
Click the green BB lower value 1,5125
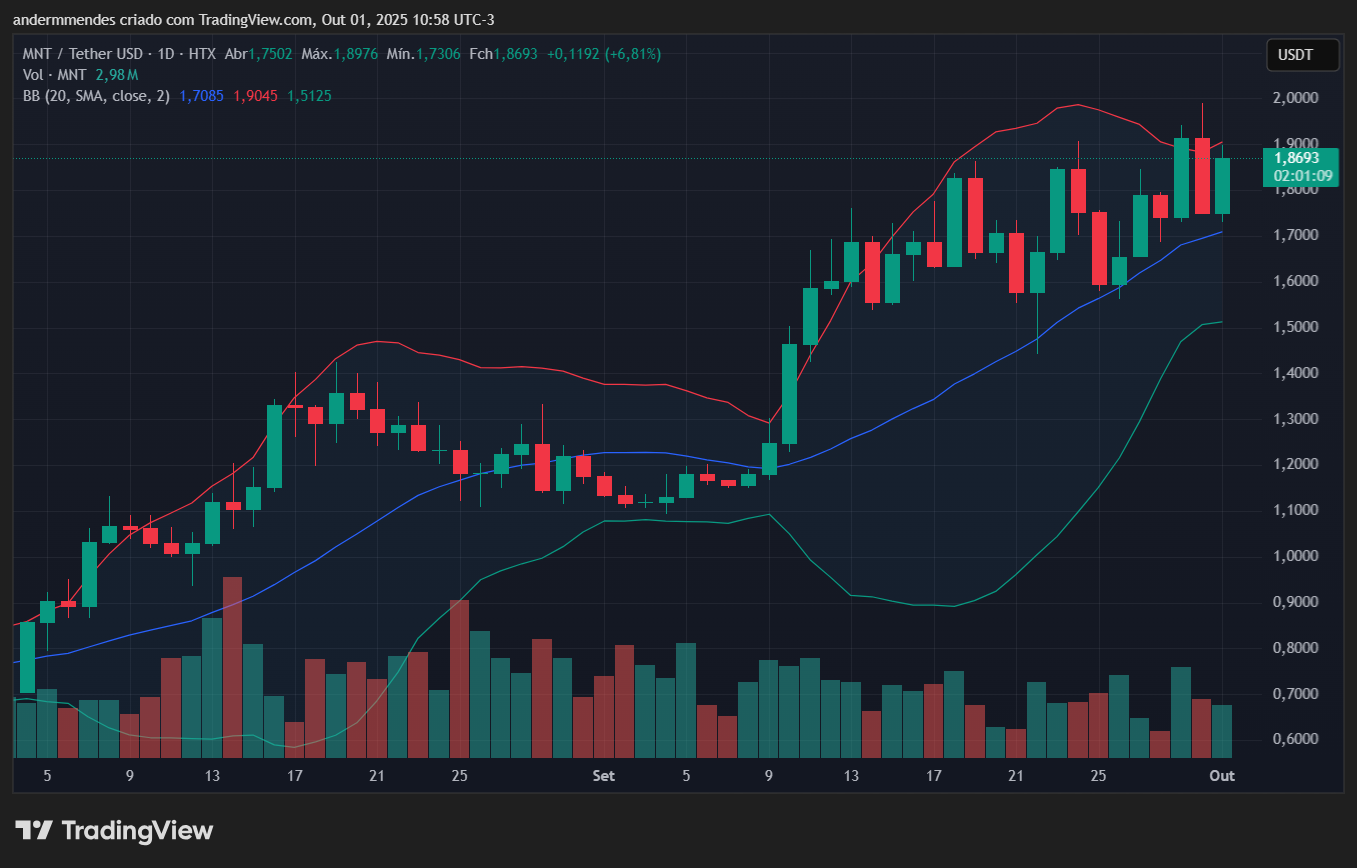click(x=309, y=96)
